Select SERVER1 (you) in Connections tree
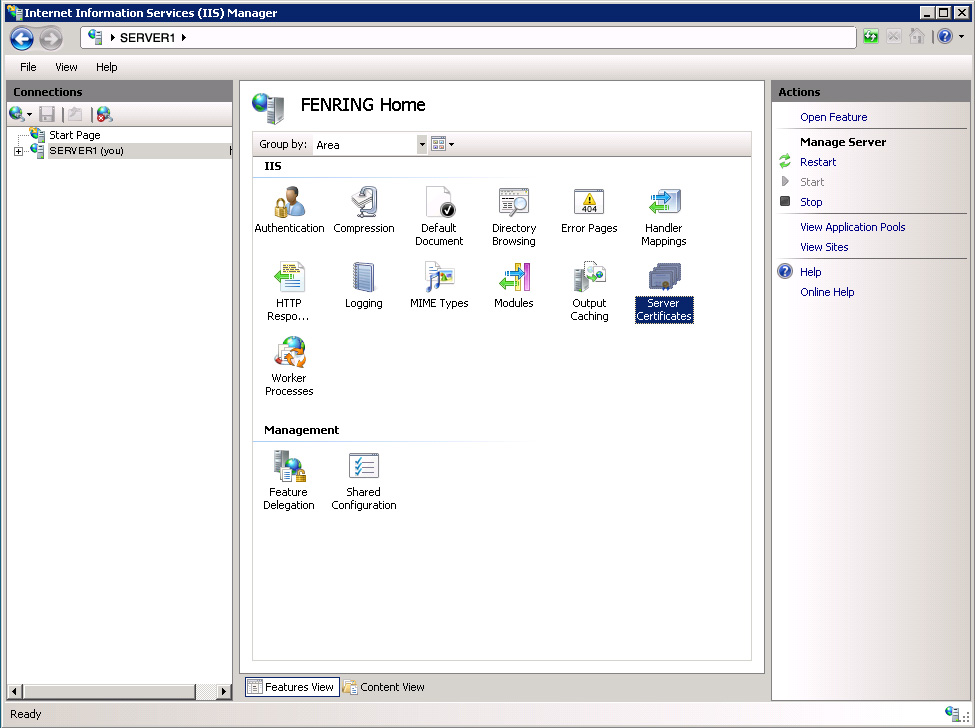This screenshot has width=975, height=728. click(x=86, y=150)
